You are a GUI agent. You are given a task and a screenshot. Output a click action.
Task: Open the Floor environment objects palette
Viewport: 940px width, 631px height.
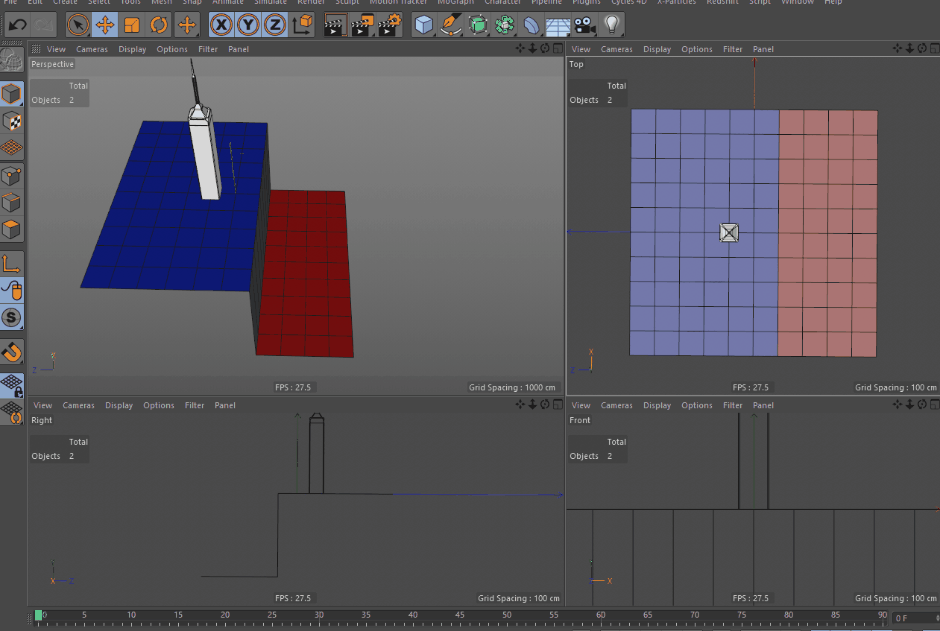click(x=558, y=25)
